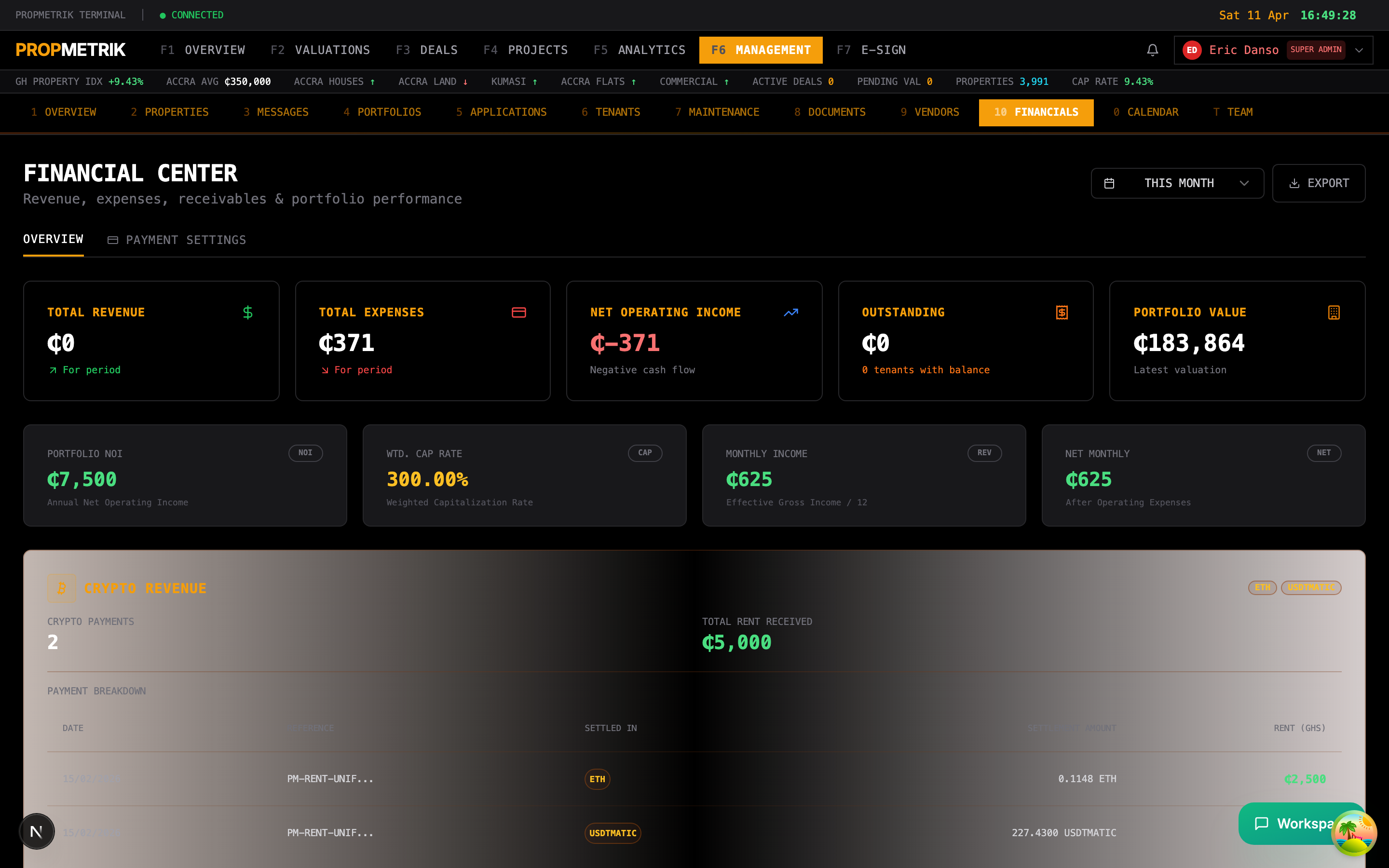Click the ETH tag in Crypto Revenue header

pyautogui.click(x=1262, y=587)
